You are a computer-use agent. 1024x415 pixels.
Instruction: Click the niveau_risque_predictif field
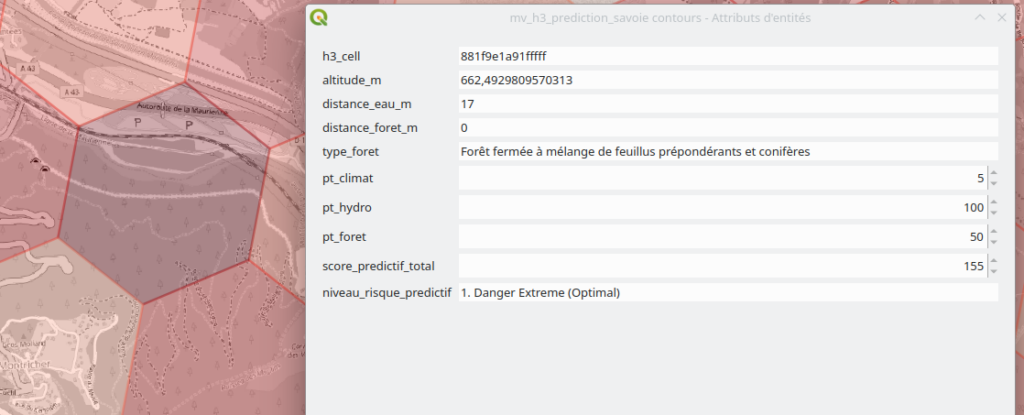tap(727, 294)
